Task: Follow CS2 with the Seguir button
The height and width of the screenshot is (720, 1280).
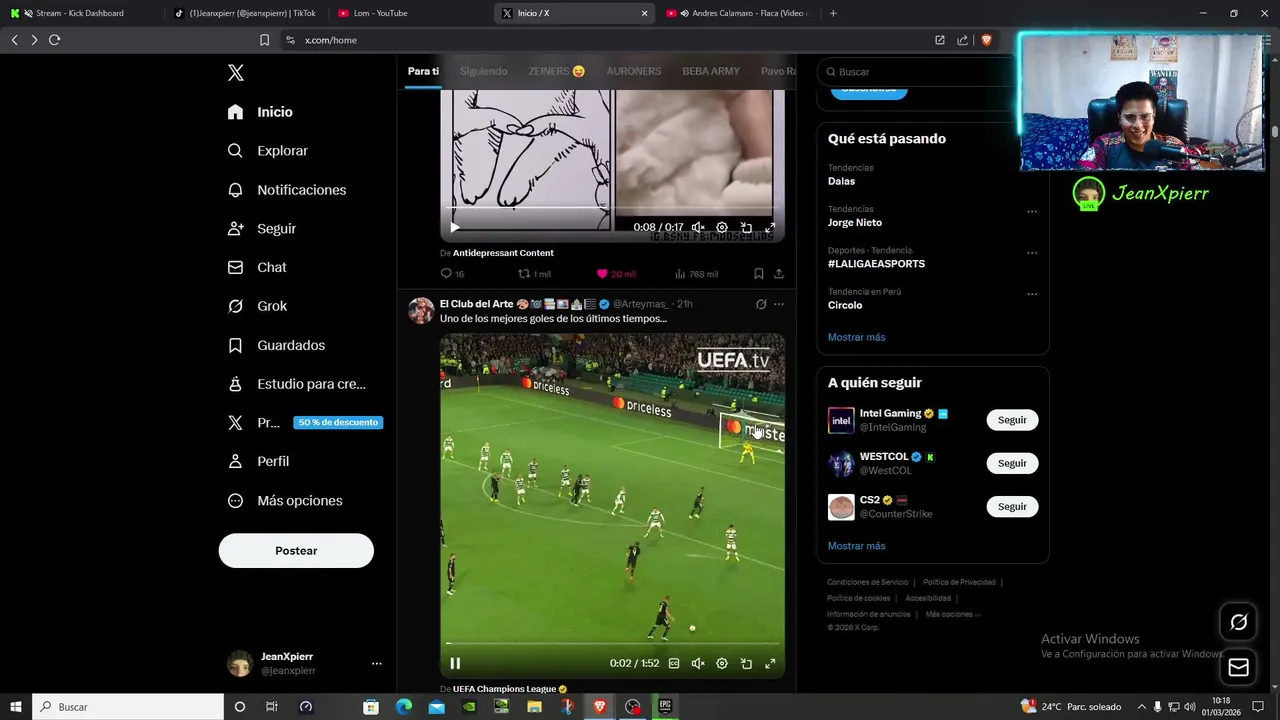Action: 1012,507
